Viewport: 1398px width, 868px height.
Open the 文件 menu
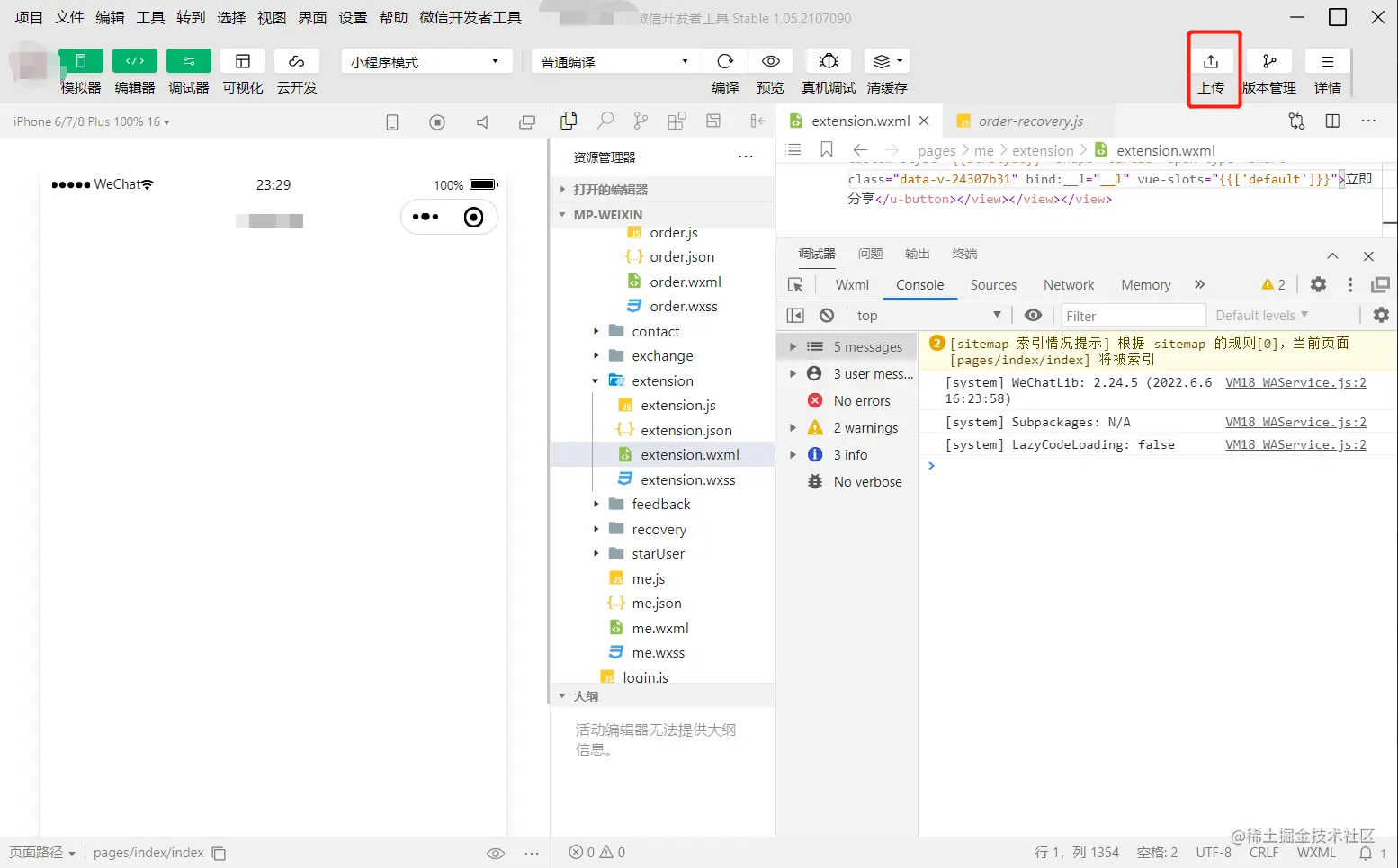click(x=69, y=17)
